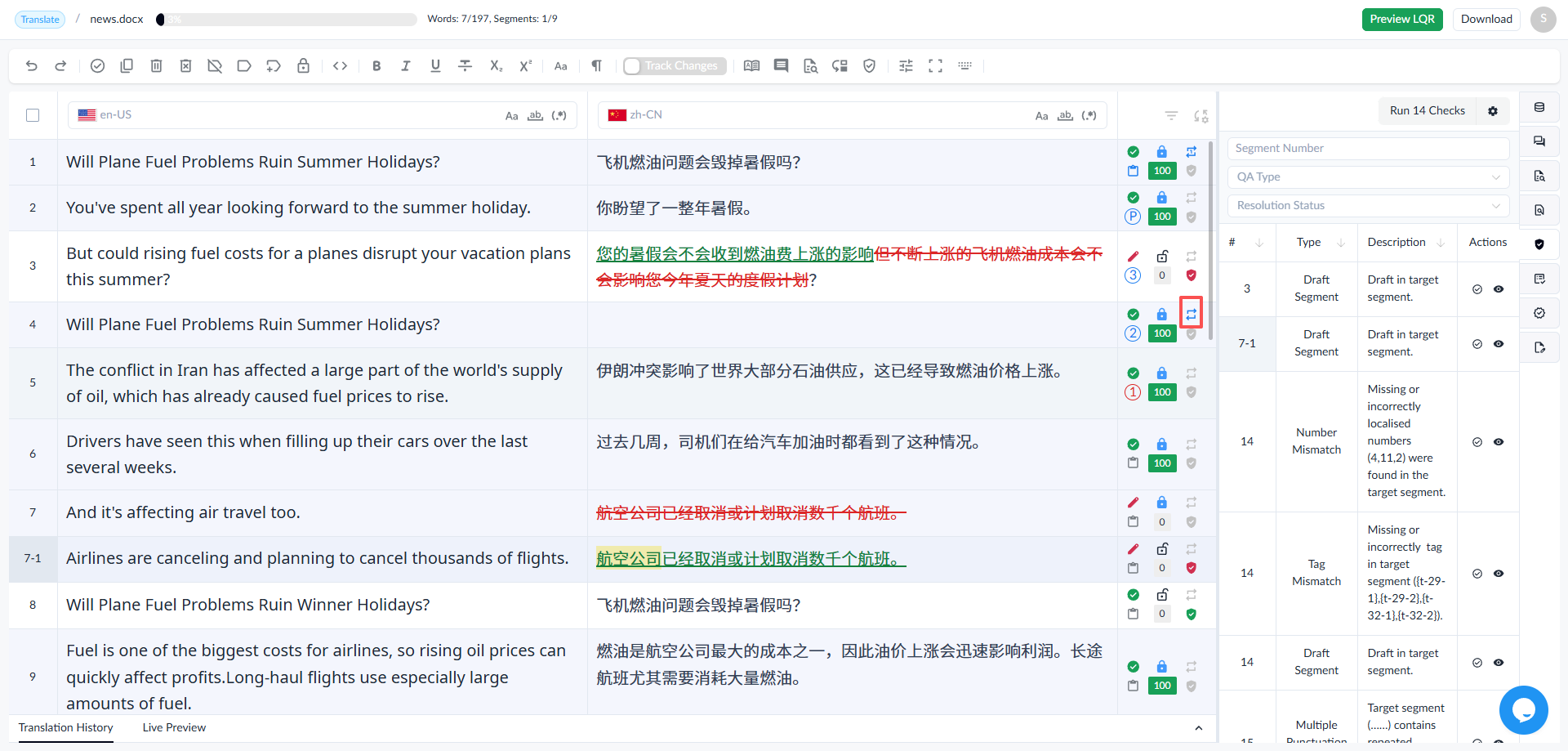
Task: Toggle the Track Changes switch
Action: coord(675,66)
